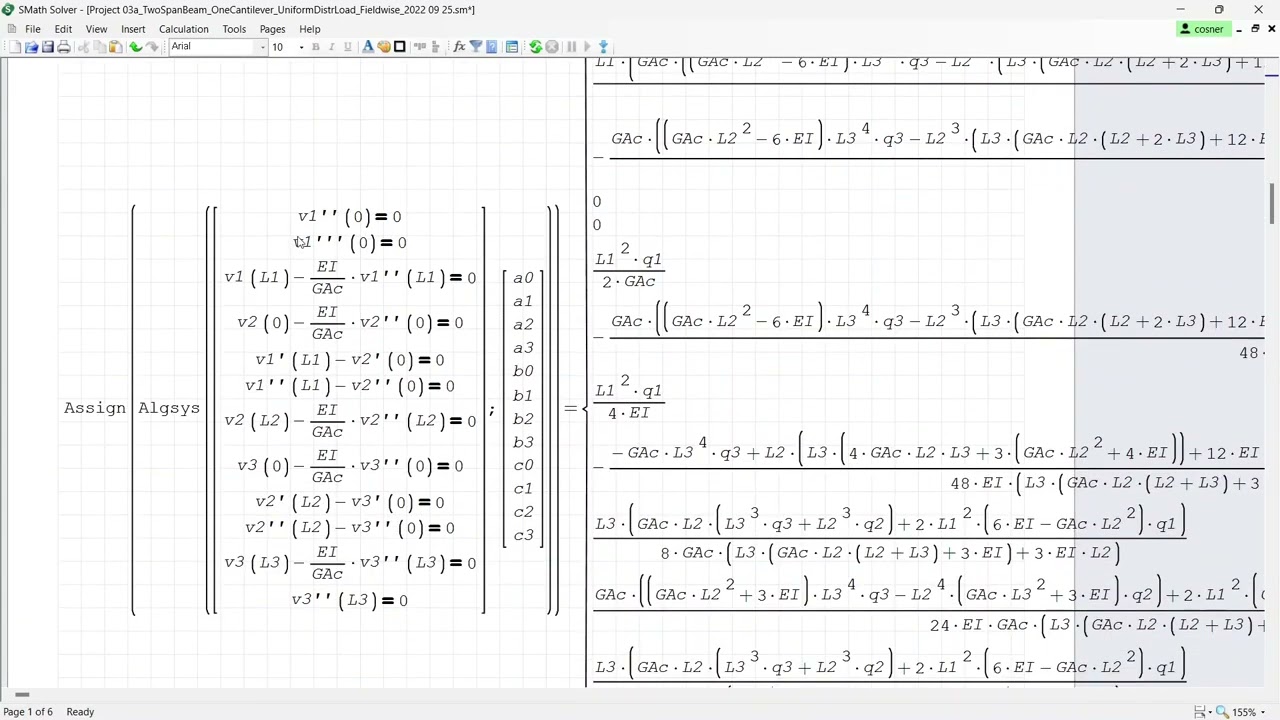This screenshot has height=720, width=1280.
Task: Resume calculation play button
Action: click(x=587, y=47)
